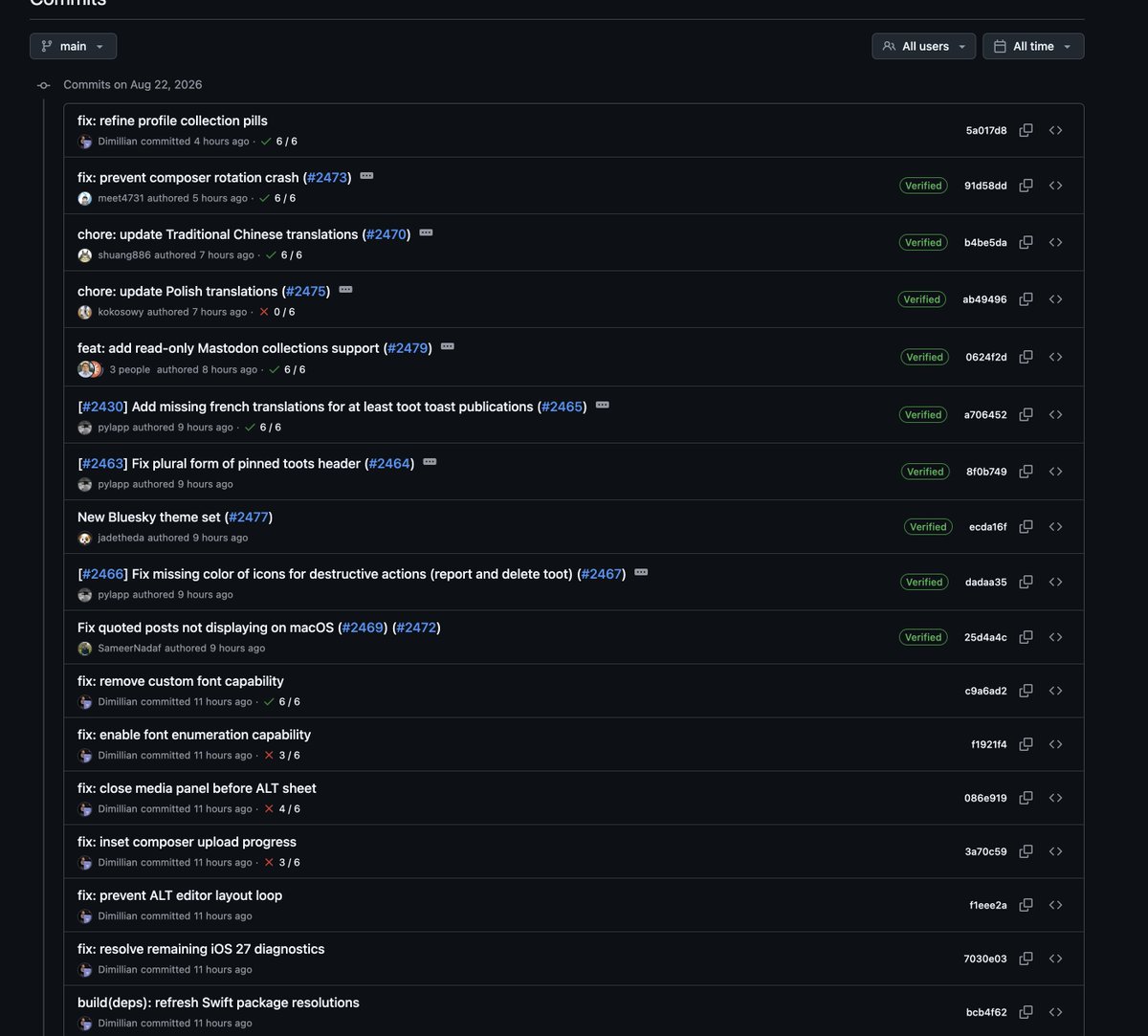Expand description of pinned toots header commit
This screenshot has width=1148, height=1036.
click(x=430, y=461)
